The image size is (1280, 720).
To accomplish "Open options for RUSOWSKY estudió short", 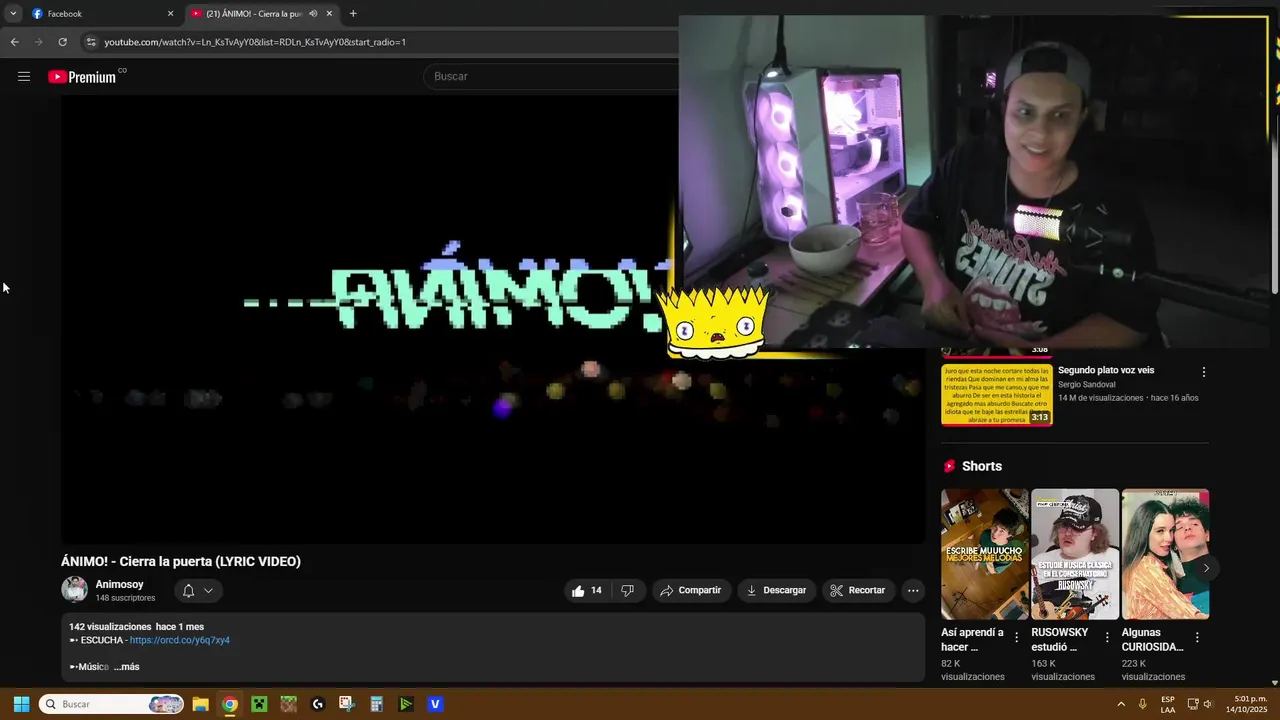I will [x=1107, y=637].
